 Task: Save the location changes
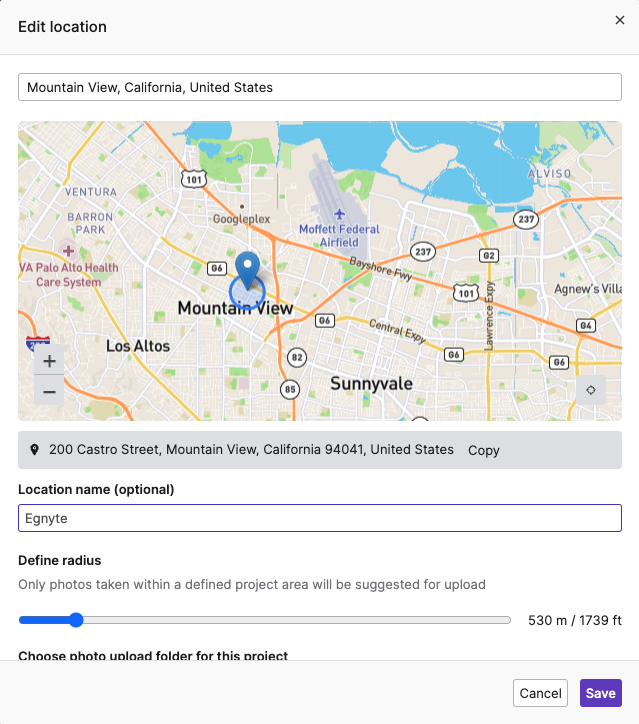[601, 693]
